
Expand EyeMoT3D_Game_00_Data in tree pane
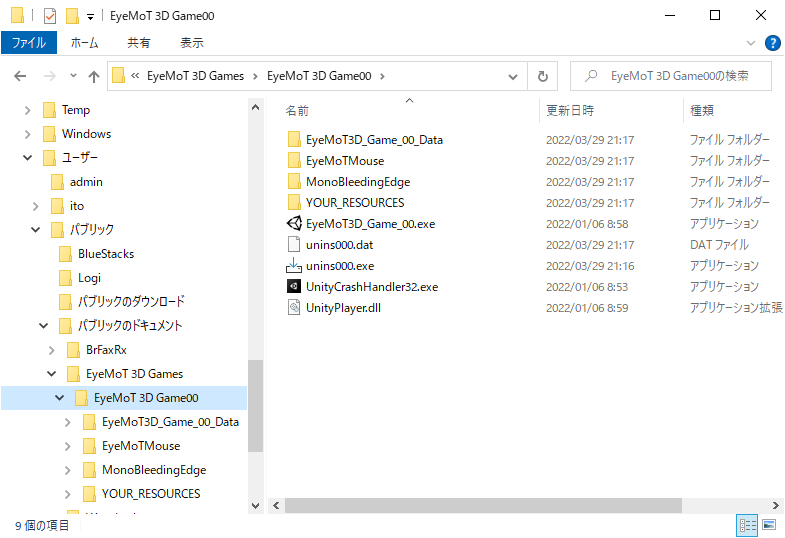[67, 422]
